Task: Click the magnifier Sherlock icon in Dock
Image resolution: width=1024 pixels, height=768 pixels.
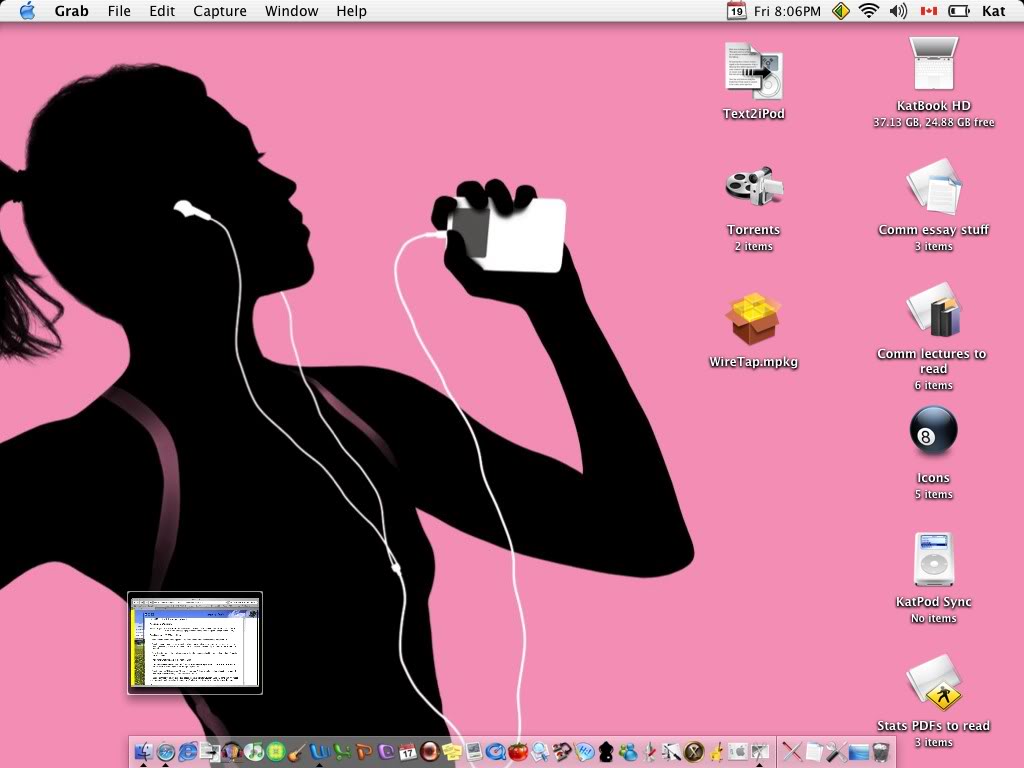Action: (540, 752)
